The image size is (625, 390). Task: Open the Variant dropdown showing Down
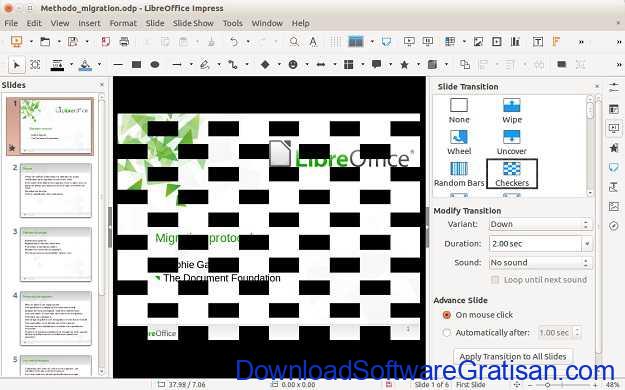[540, 225]
